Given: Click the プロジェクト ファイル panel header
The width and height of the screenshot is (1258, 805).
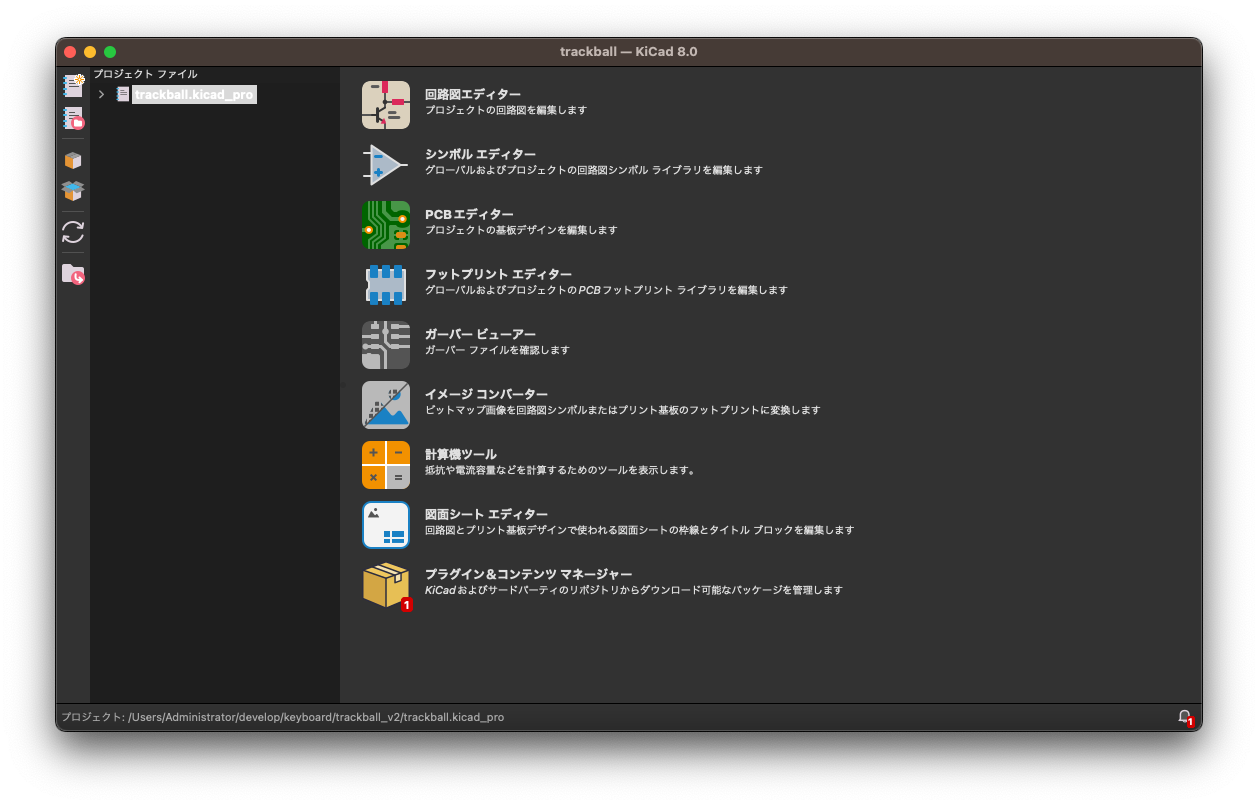Looking at the screenshot, I should tap(146, 74).
